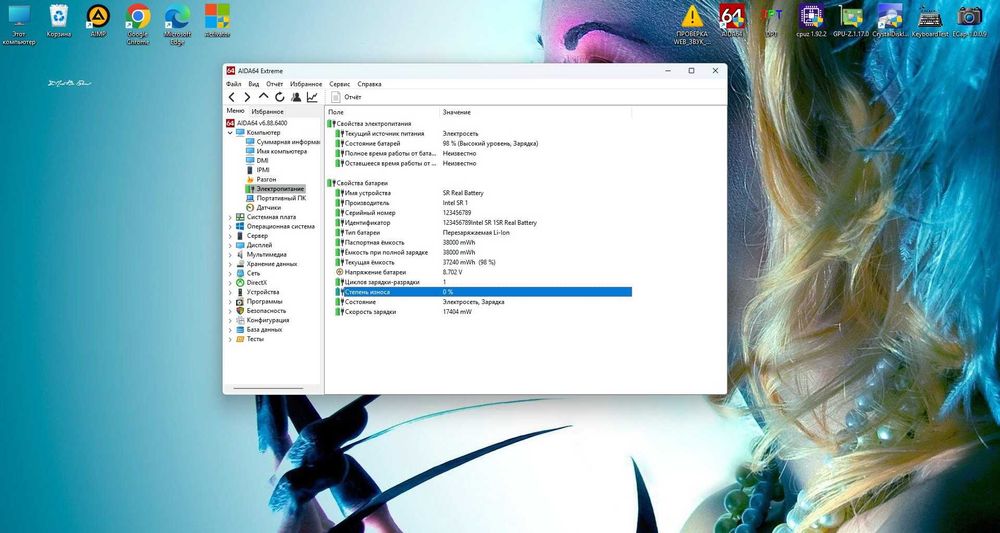Open the CrystalDisk desktop shortcut
Viewport: 1000px width, 533px height.
[x=890, y=20]
